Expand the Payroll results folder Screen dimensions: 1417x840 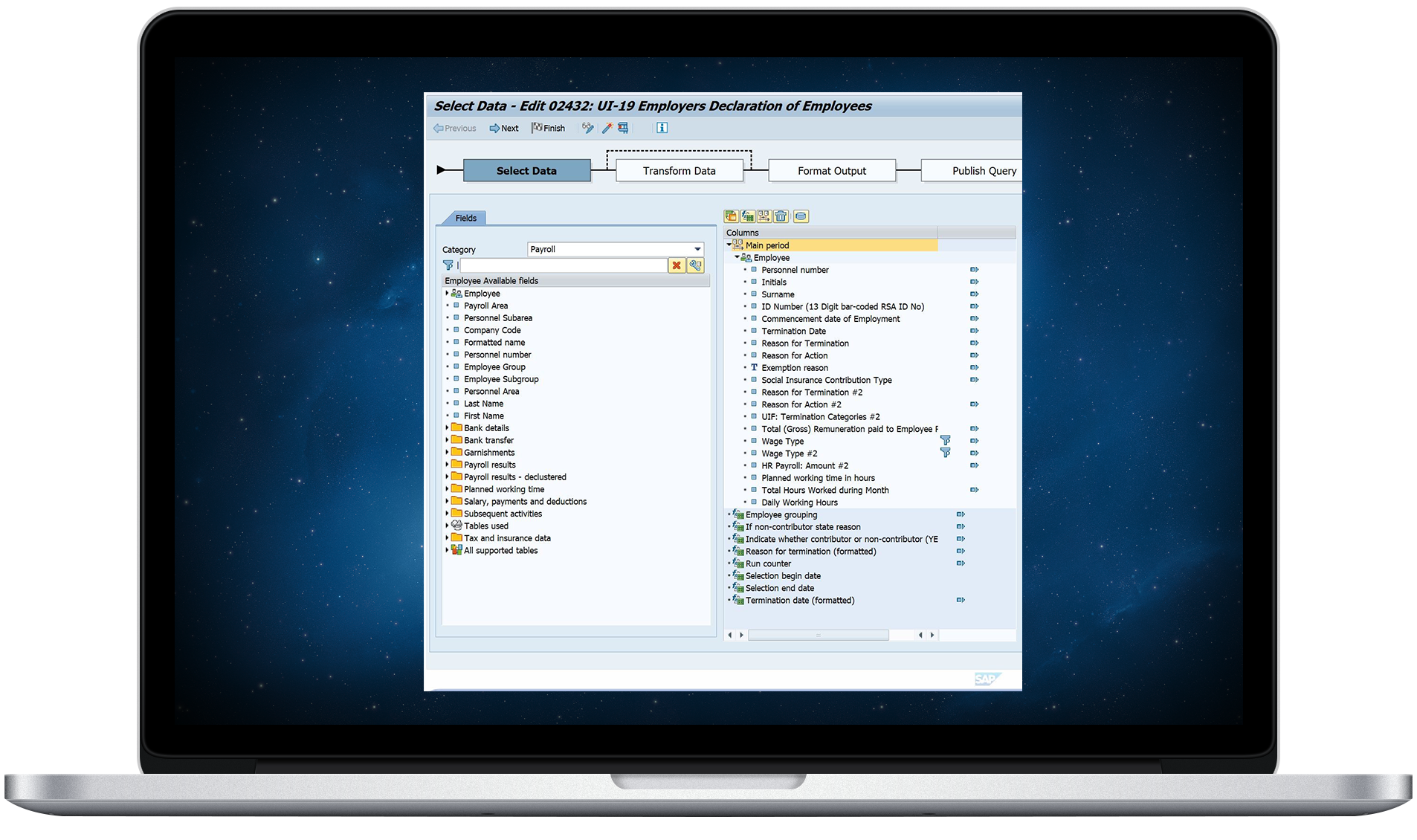point(447,465)
